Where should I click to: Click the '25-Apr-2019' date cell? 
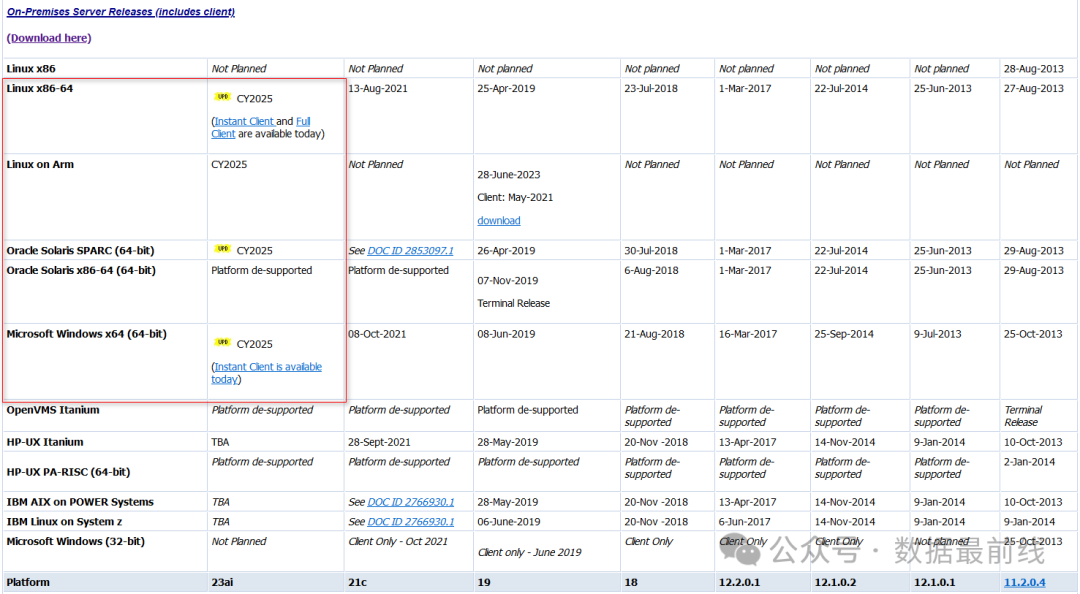506,88
